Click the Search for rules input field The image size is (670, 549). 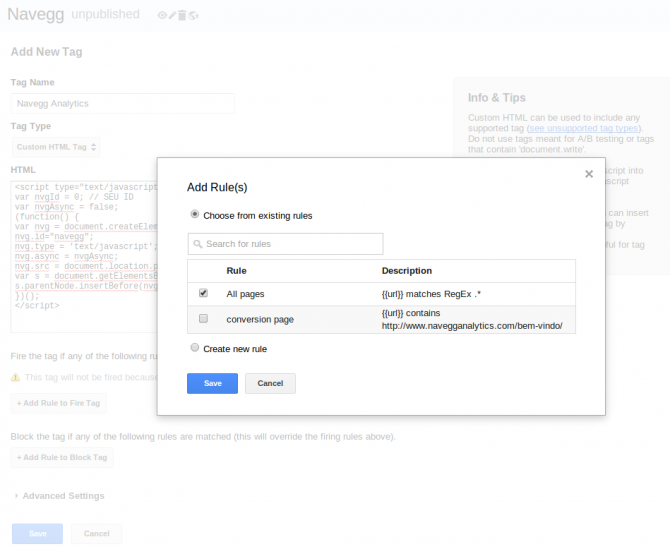285,244
